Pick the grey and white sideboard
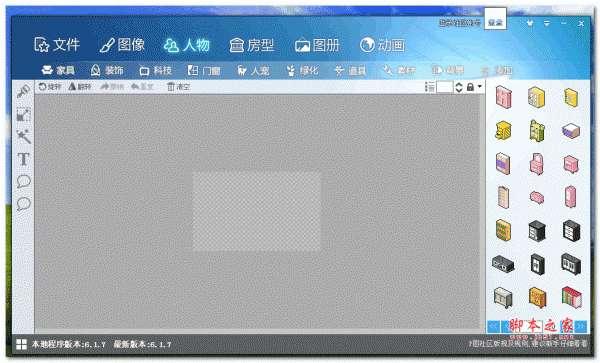Screen dimensions: 600x363 tap(503, 297)
